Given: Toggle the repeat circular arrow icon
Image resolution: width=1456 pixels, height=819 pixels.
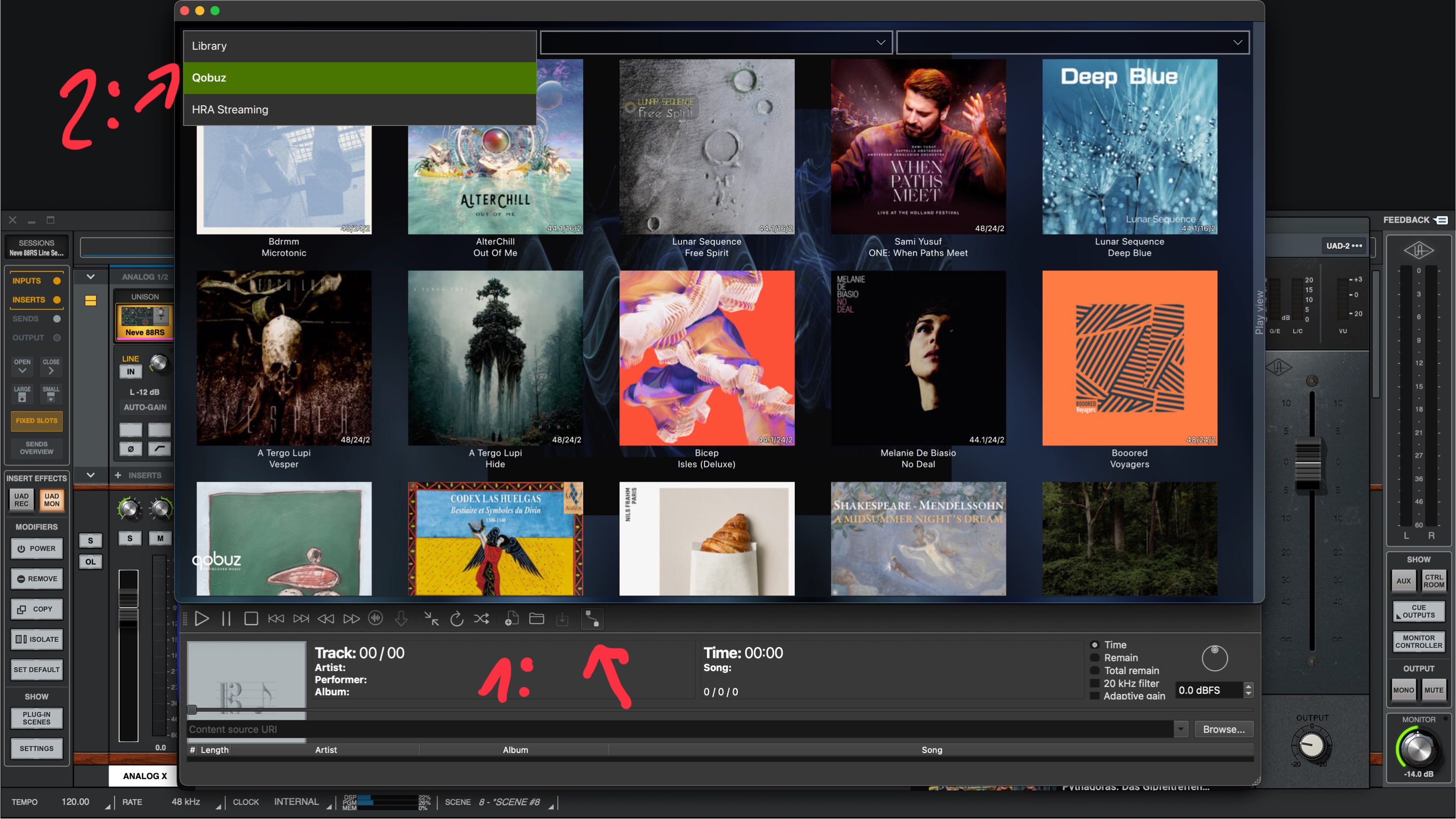Looking at the screenshot, I should pyautogui.click(x=457, y=619).
